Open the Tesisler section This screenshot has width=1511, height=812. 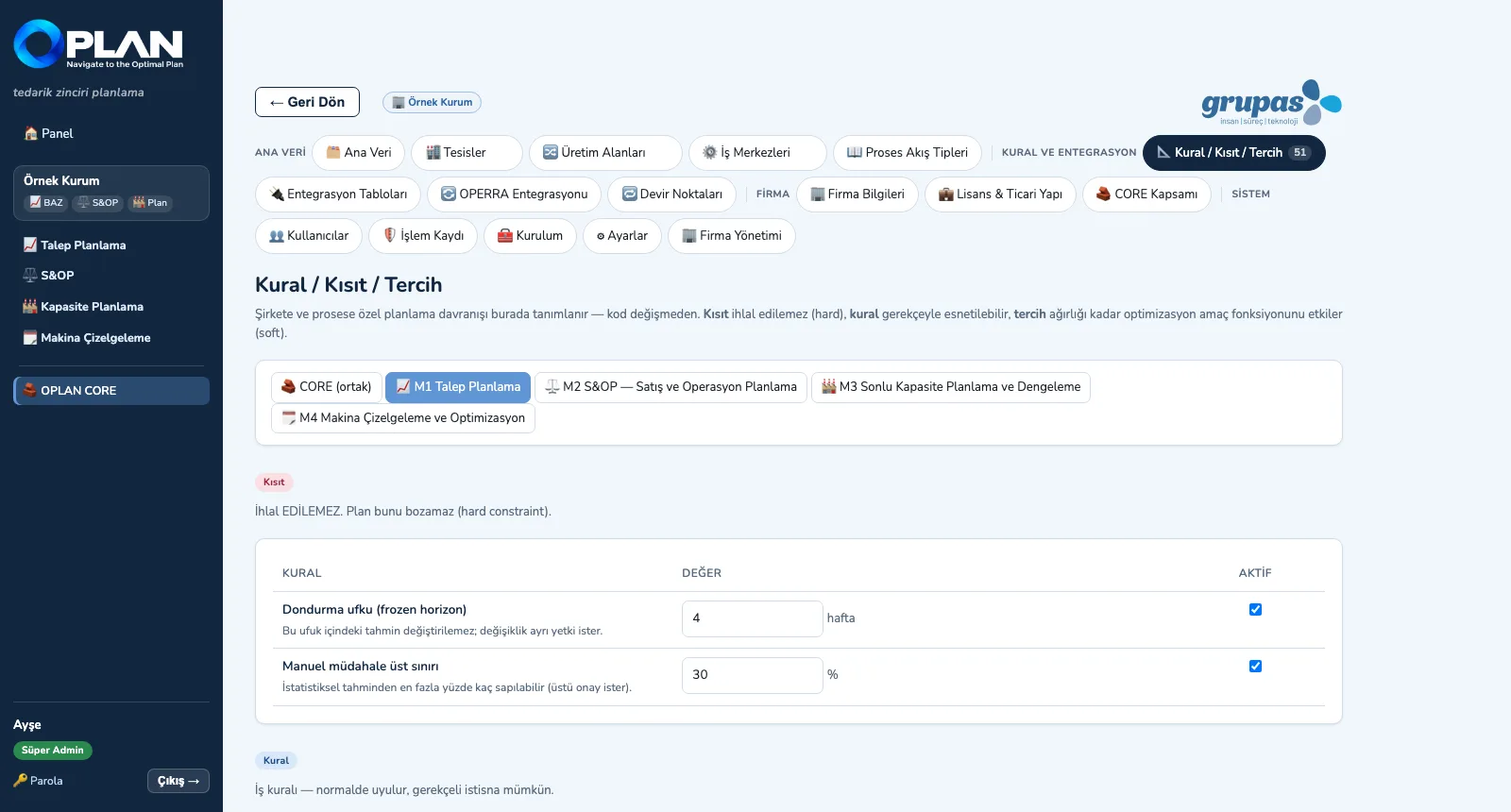pos(467,153)
